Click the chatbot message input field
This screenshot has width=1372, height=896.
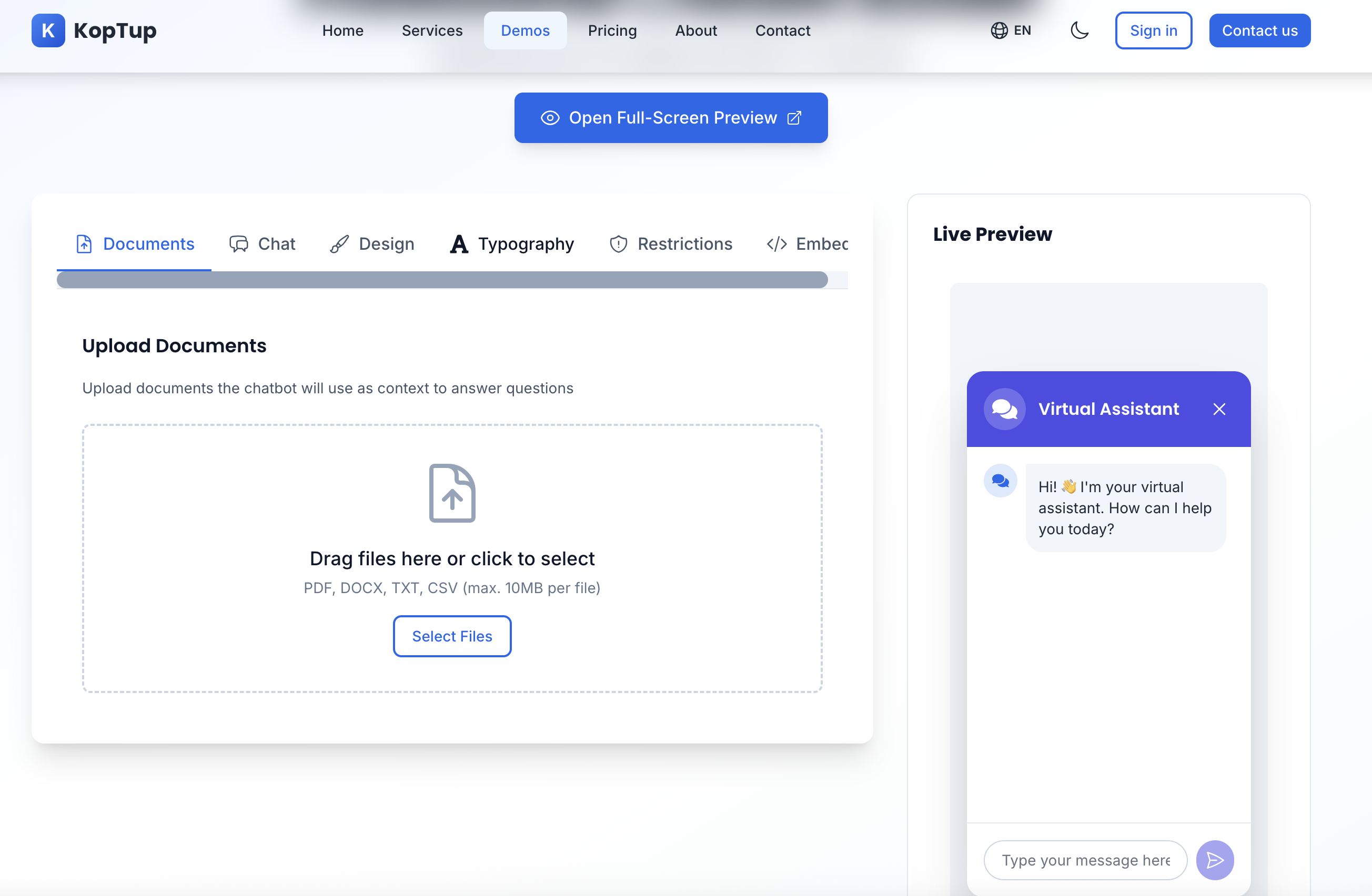[x=1084, y=860]
